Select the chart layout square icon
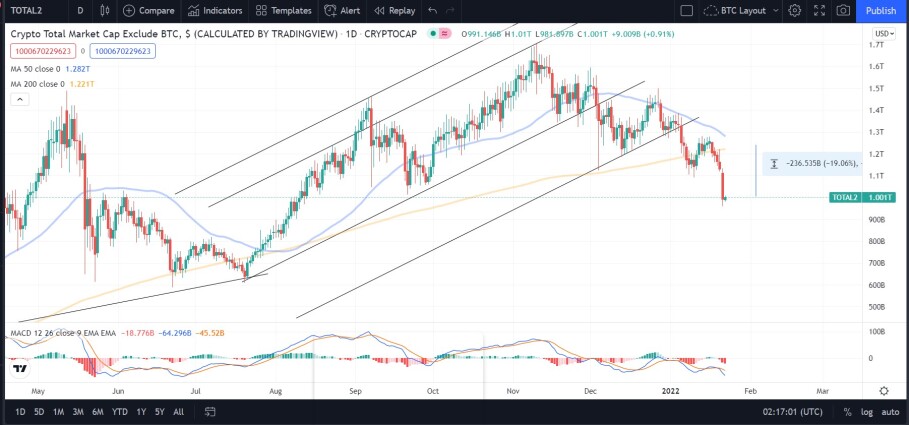 [x=686, y=10]
